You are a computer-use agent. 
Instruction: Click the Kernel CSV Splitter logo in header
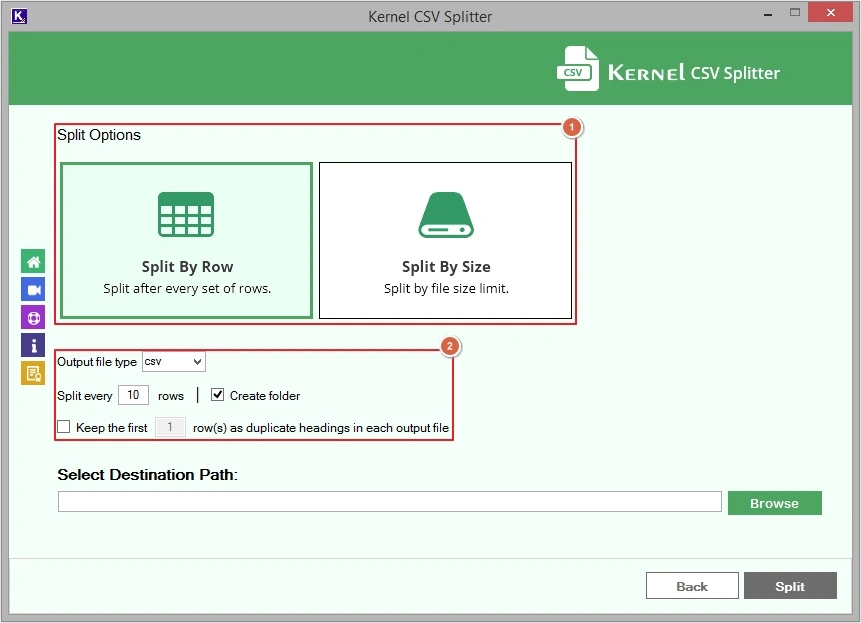point(668,68)
